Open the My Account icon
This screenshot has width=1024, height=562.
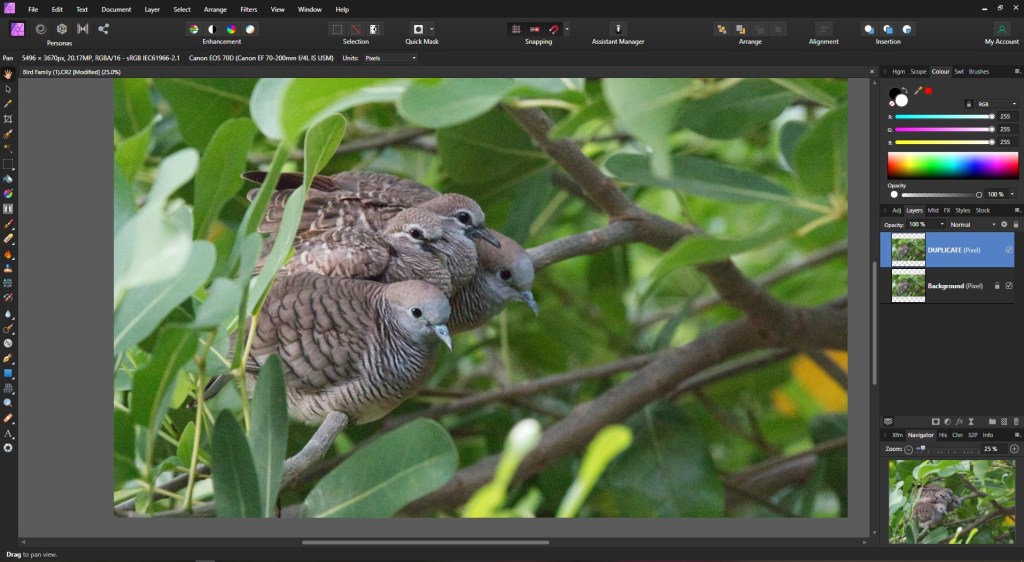pos(1001,29)
